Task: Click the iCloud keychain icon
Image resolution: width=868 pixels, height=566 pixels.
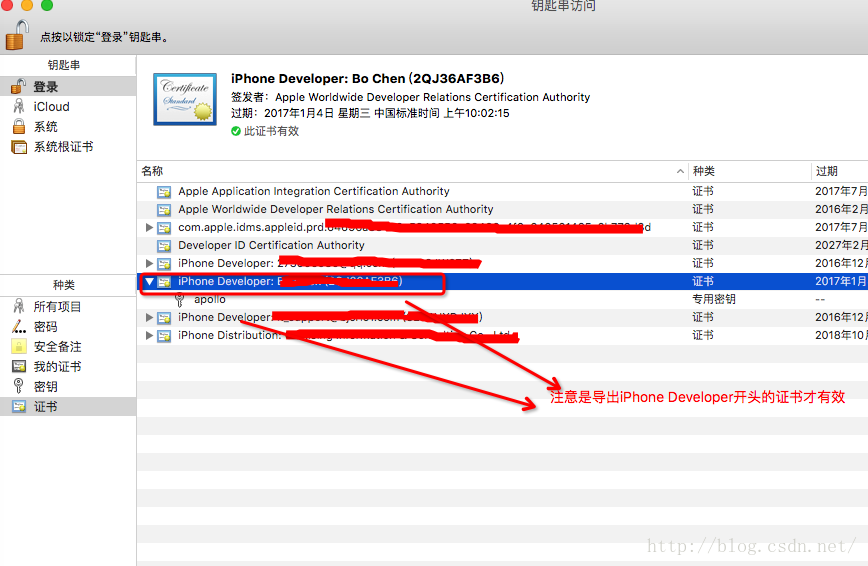Action: [x=19, y=106]
